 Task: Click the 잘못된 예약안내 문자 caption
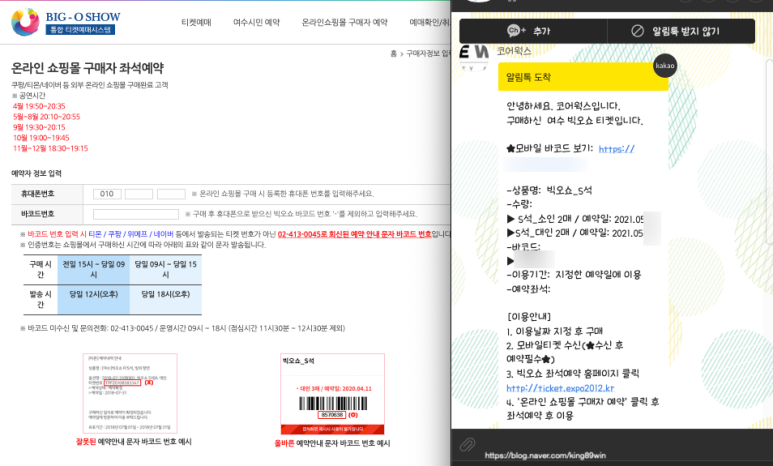point(134,442)
